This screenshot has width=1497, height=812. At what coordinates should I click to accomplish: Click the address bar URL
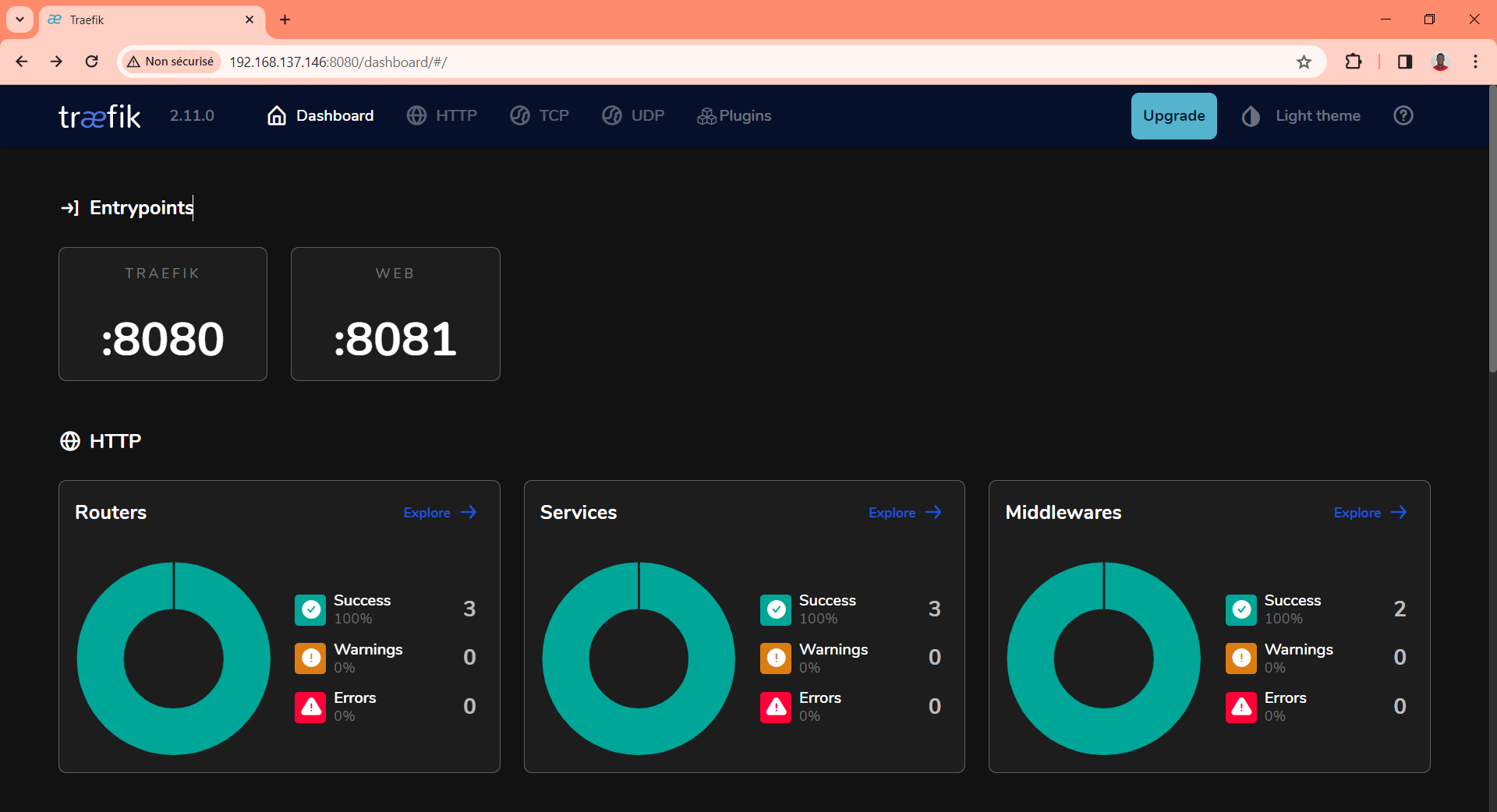(x=338, y=62)
